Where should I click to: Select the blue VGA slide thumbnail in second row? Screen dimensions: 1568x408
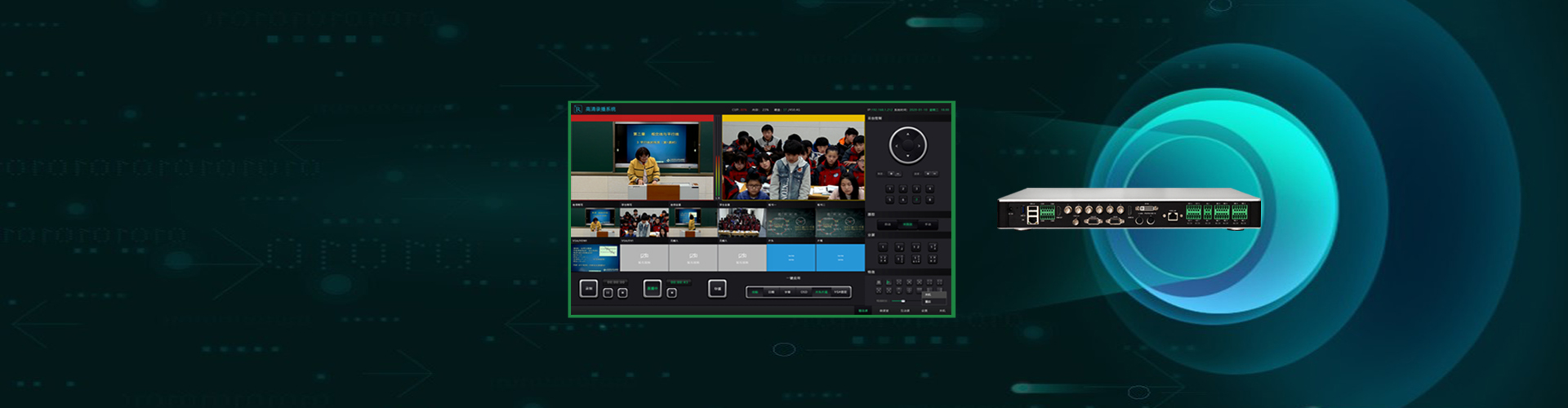tap(595, 258)
